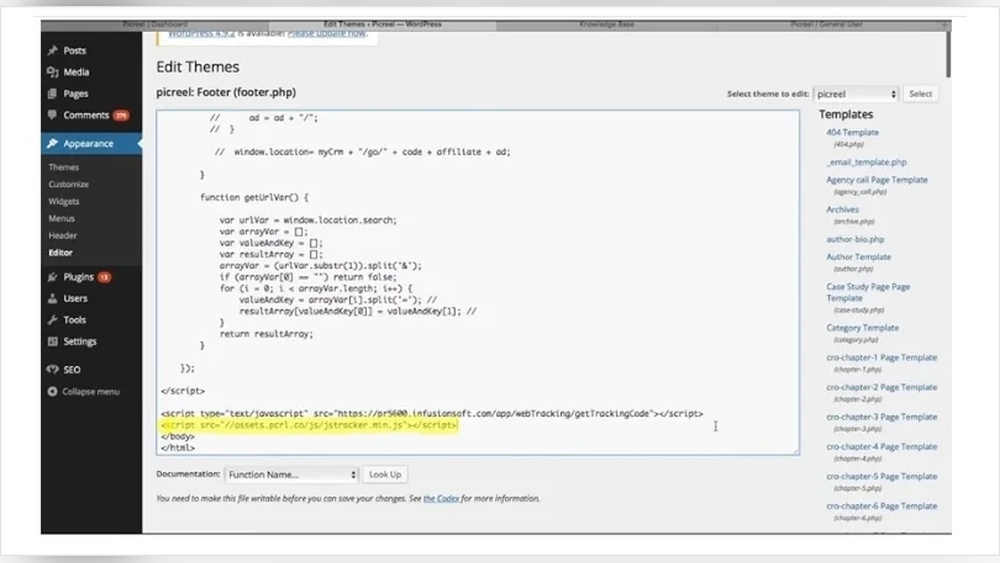Click the Collapse menu arrow icon
The width and height of the screenshot is (1000, 563).
click(x=52, y=391)
